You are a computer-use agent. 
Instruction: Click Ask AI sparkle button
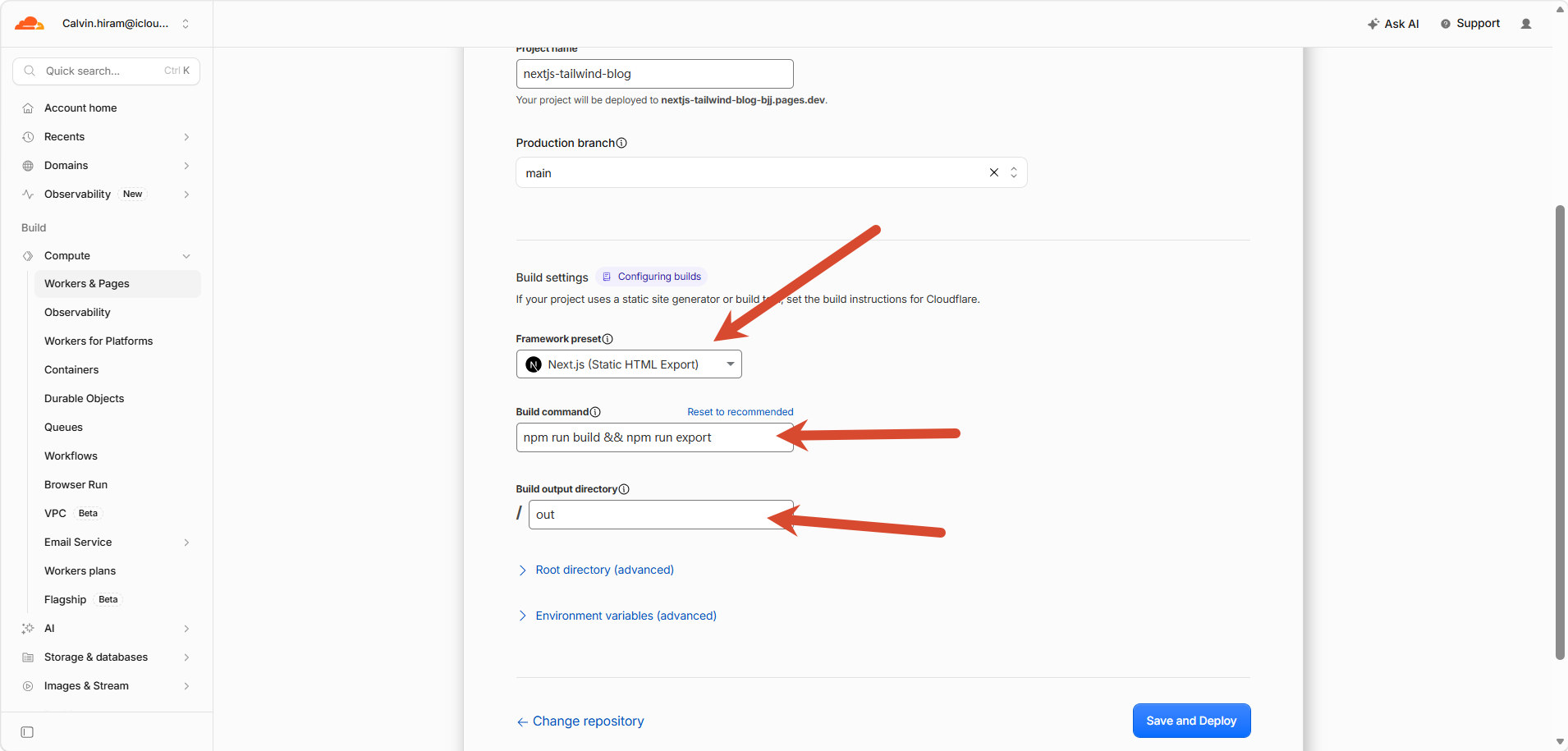[x=1393, y=24]
